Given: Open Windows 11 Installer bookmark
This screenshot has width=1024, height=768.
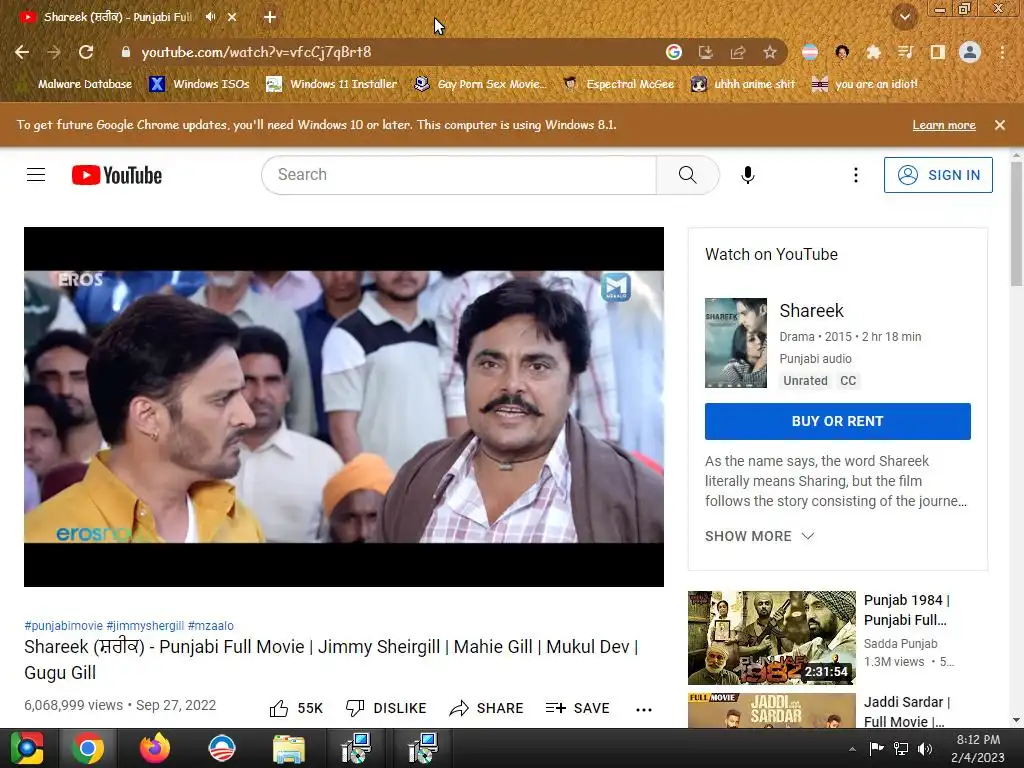Looking at the screenshot, I should pyautogui.click(x=332, y=84).
